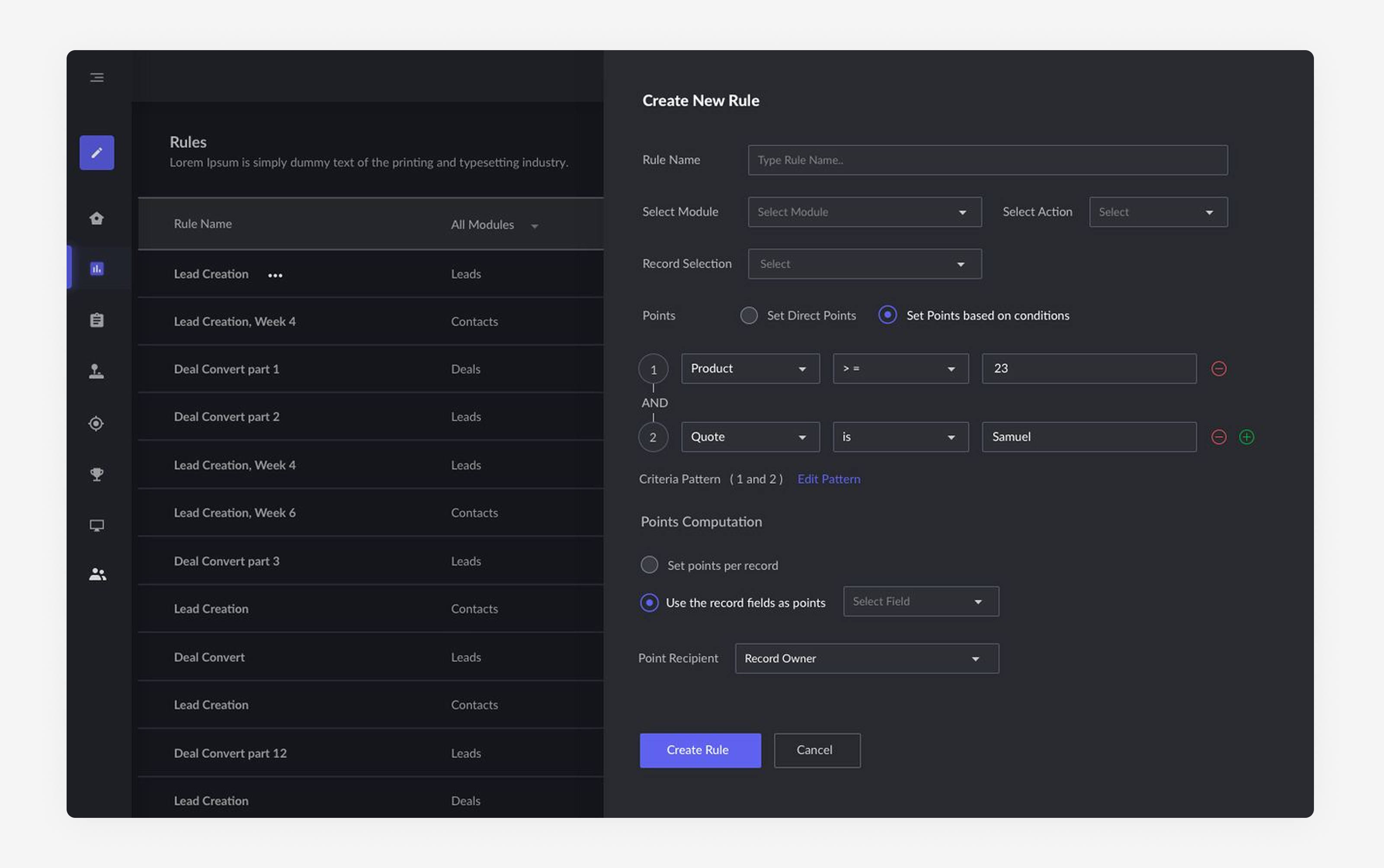Open the Select Action dropdown
The width and height of the screenshot is (1384, 868).
(1158, 212)
